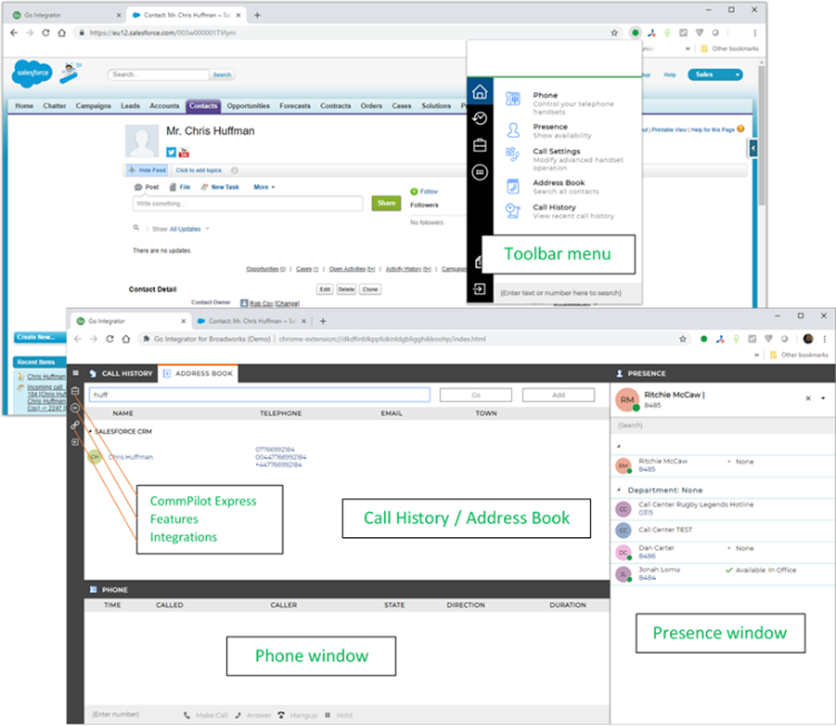Viewport: 836px width, 726px height.
Task: Collapse the unnamed group above Ritchie McCaw row
Action: 619,446
